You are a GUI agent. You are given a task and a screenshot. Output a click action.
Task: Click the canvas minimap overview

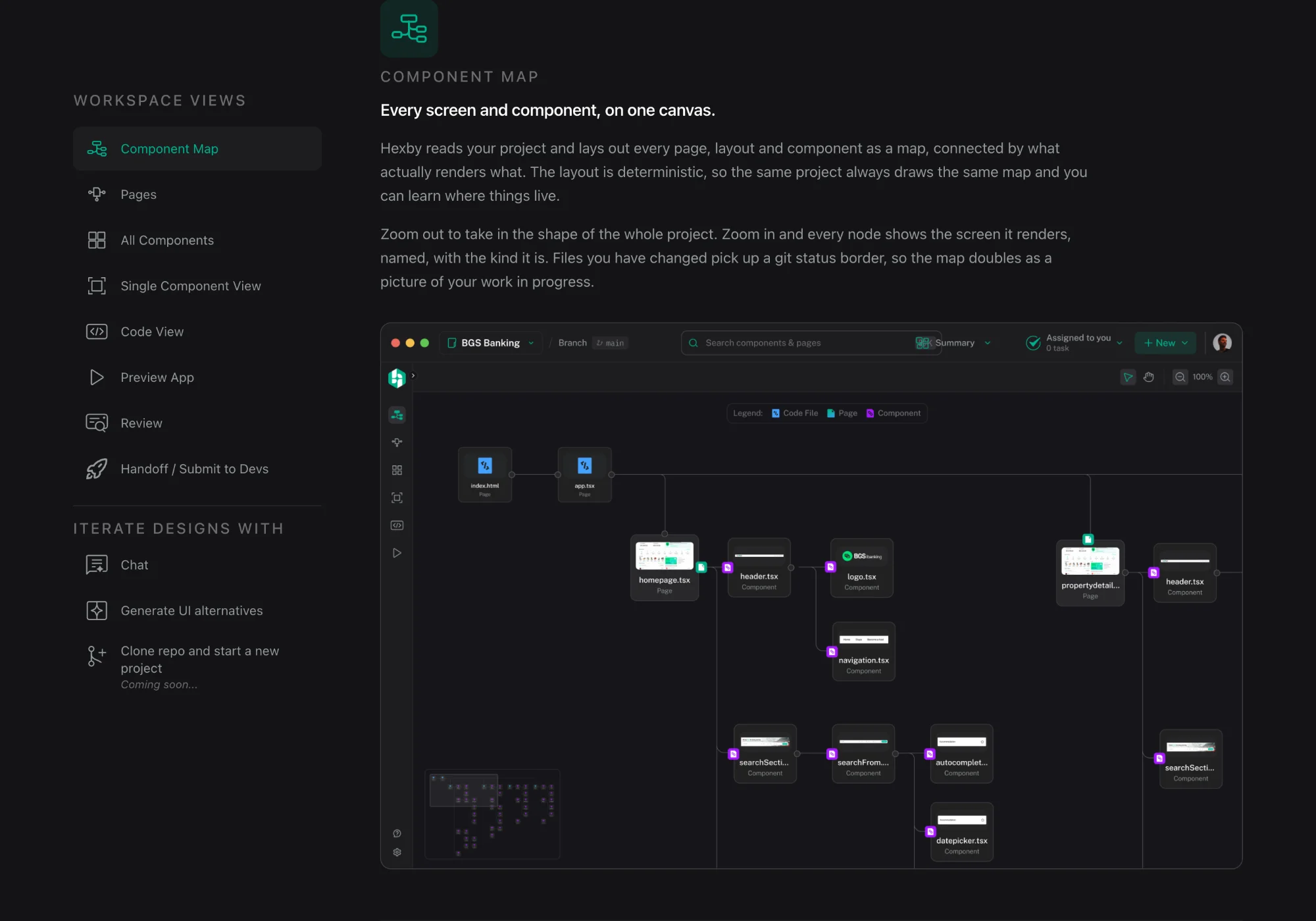pos(492,814)
